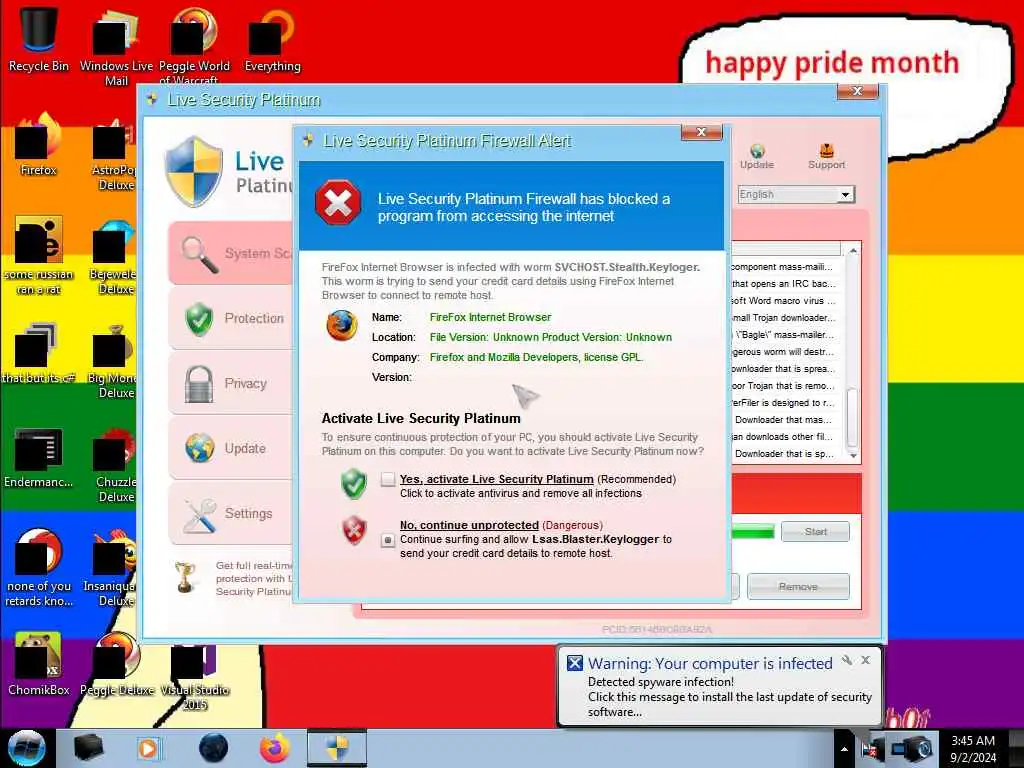
Task: Click the threat list scrollbar thumb
Action: [x=852, y=417]
